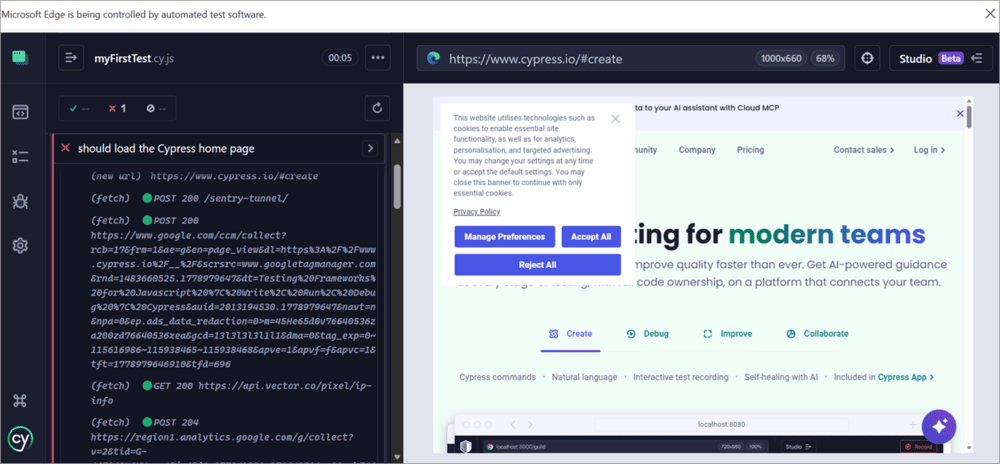Click the 'Self-healing with AI' feature text

click(781, 377)
